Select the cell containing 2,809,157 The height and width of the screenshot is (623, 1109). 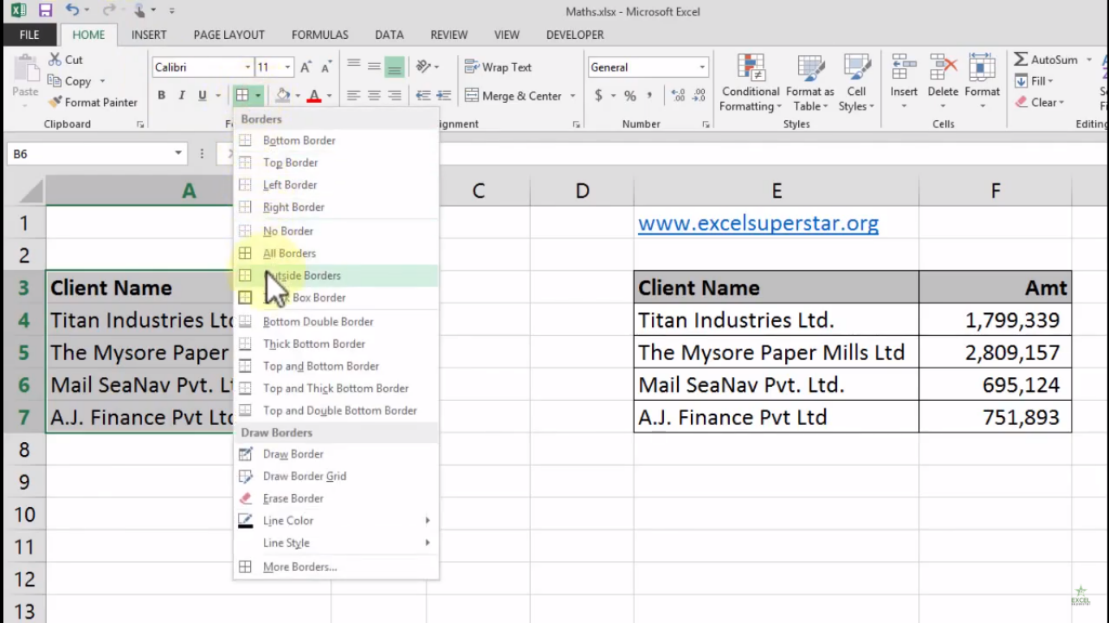tap(995, 352)
